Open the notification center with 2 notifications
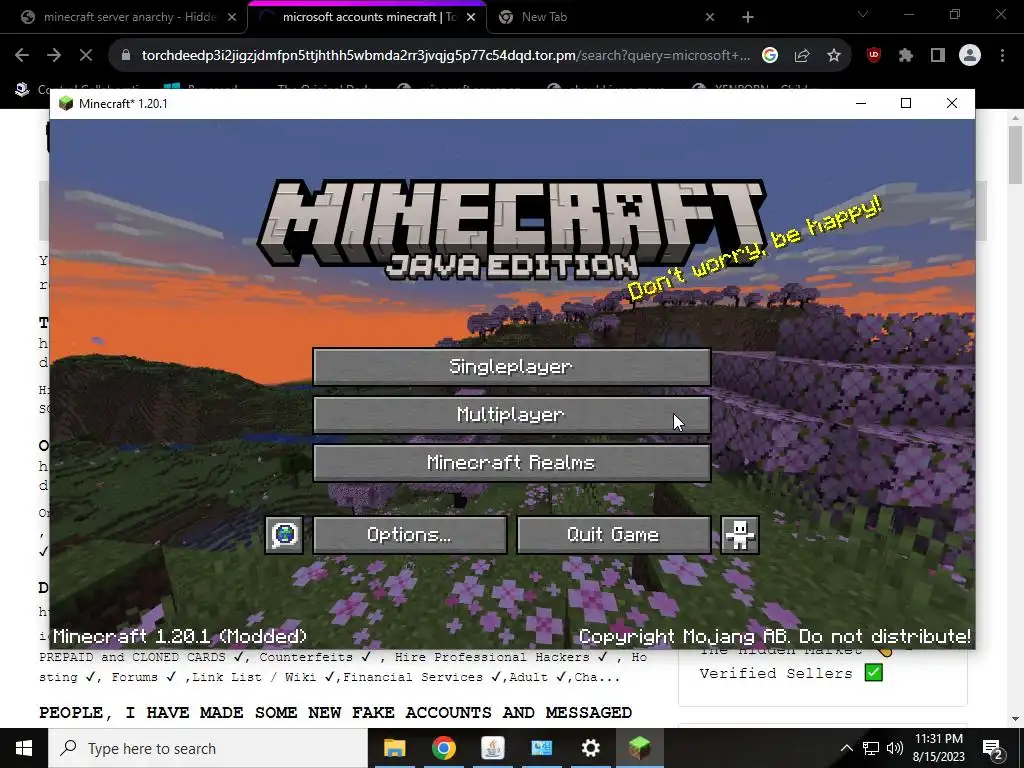This screenshot has height=768, width=1024. point(993,748)
